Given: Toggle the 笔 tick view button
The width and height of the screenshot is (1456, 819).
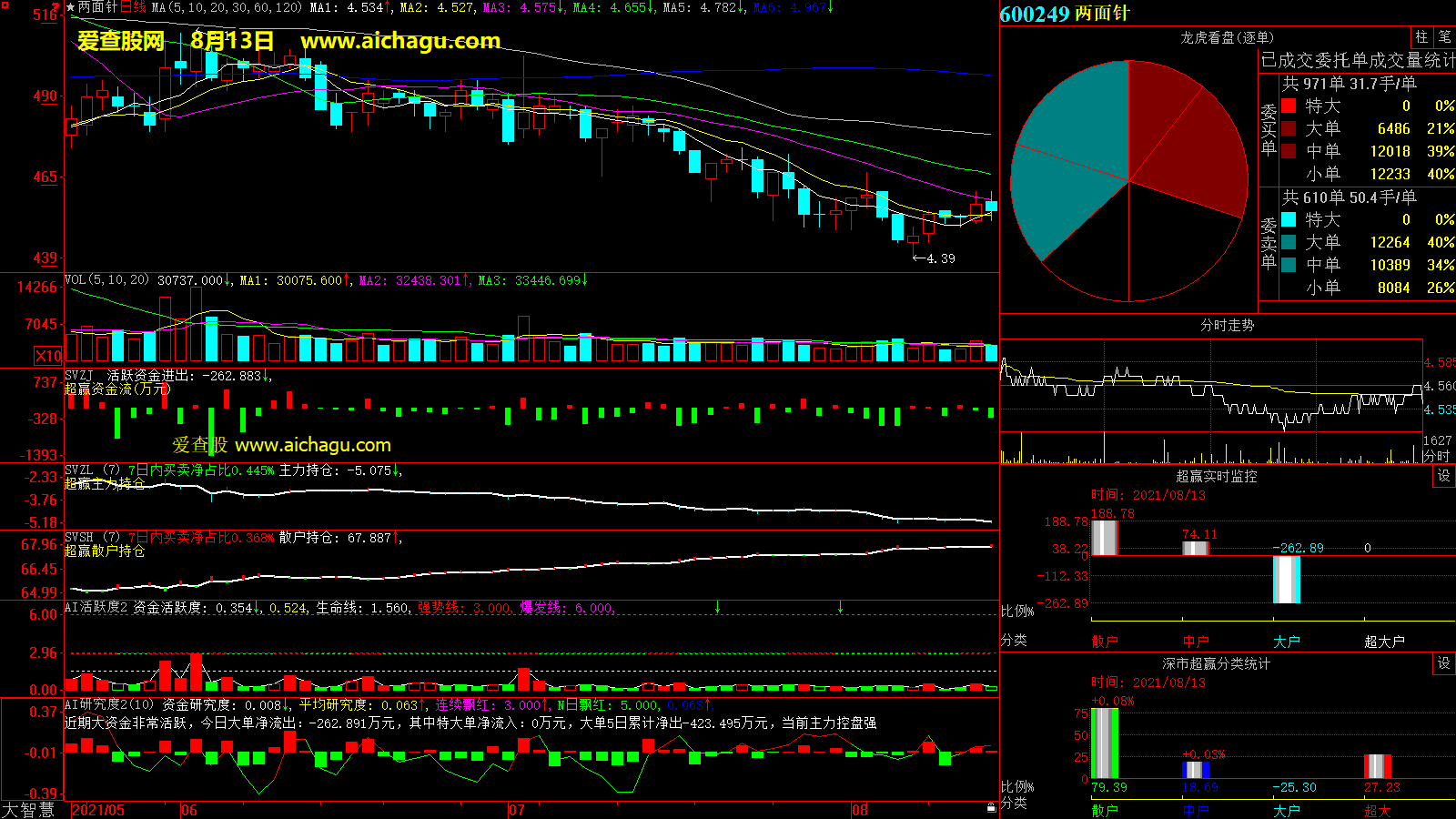Looking at the screenshot, I should [1444, 37].
